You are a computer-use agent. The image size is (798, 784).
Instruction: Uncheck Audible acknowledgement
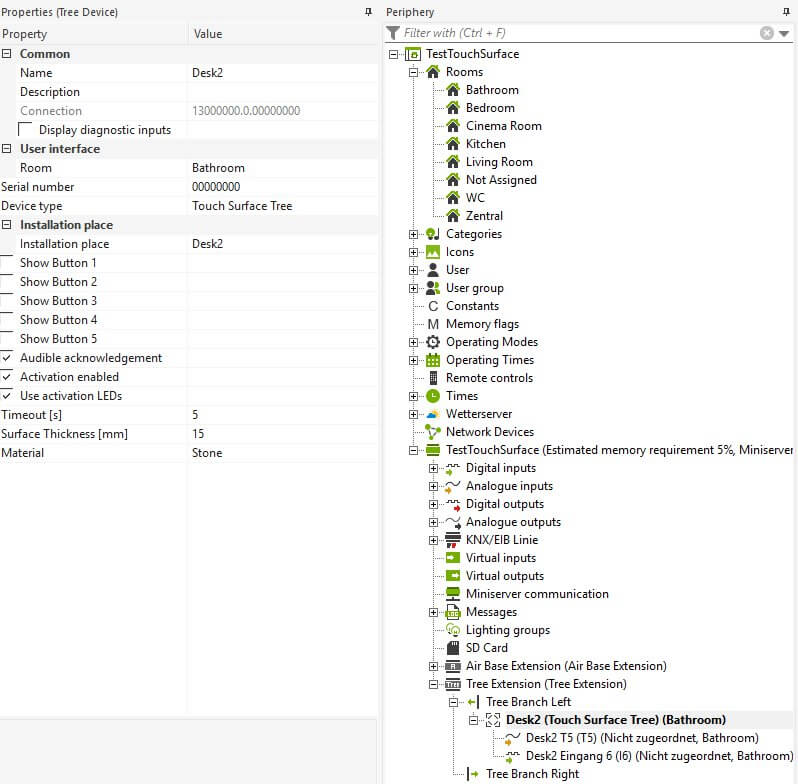(8, 358)
